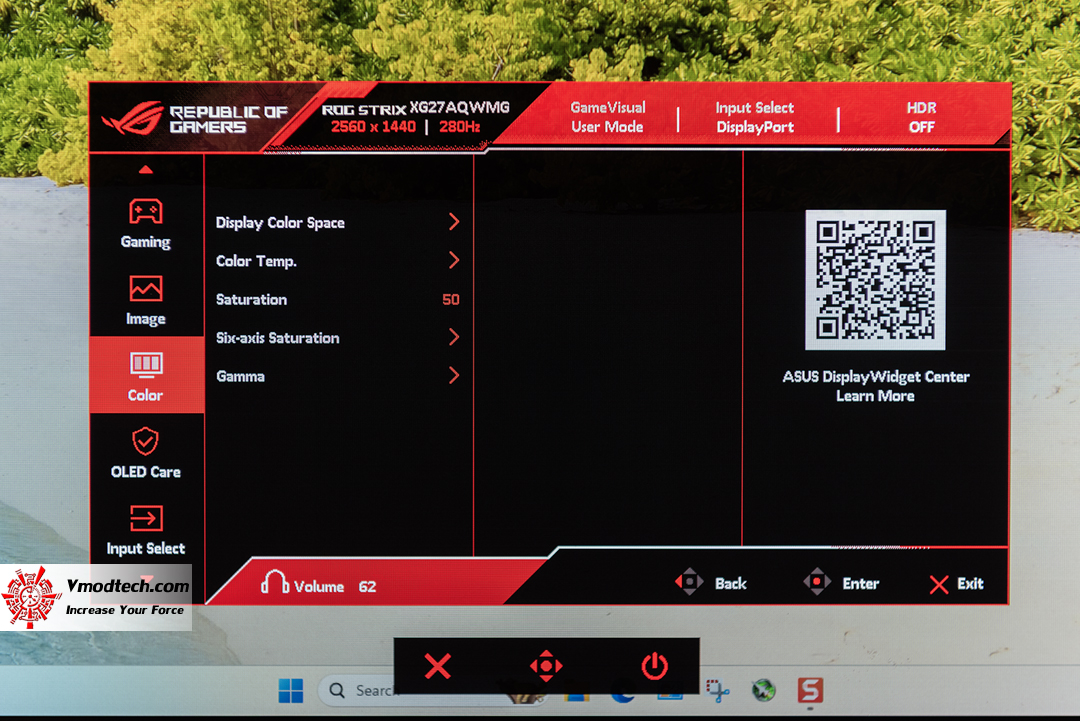Select the Display Color Space entry
This screenshot has height=721, width=1080.
pyautogui.click(x=338, y=222)
